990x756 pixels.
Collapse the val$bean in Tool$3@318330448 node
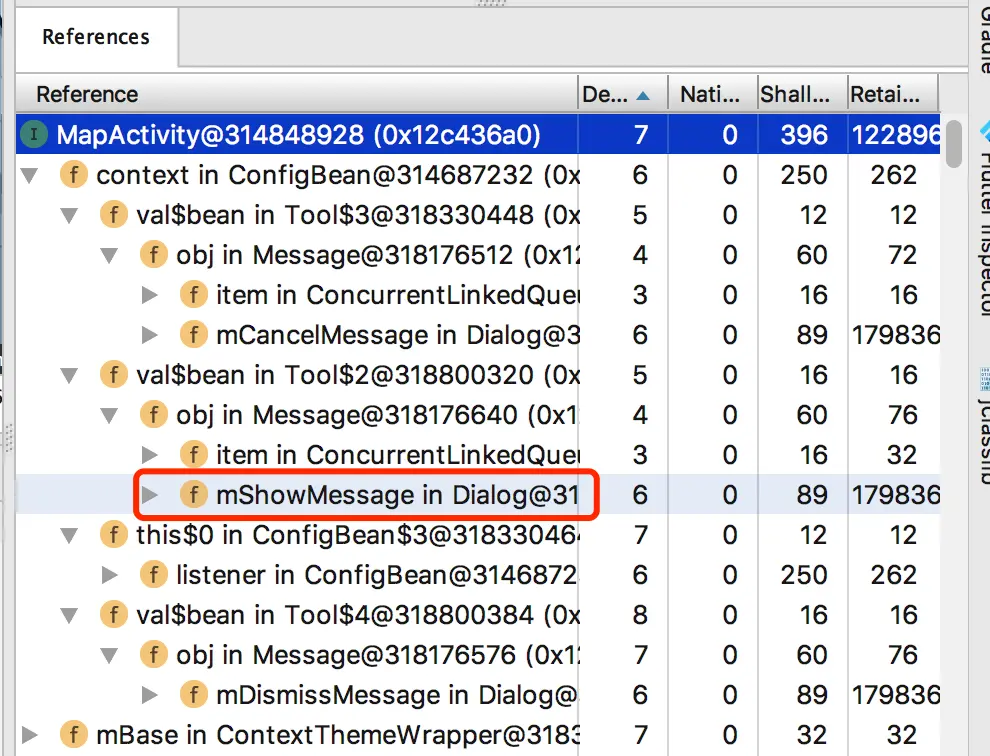pos(69,215)
